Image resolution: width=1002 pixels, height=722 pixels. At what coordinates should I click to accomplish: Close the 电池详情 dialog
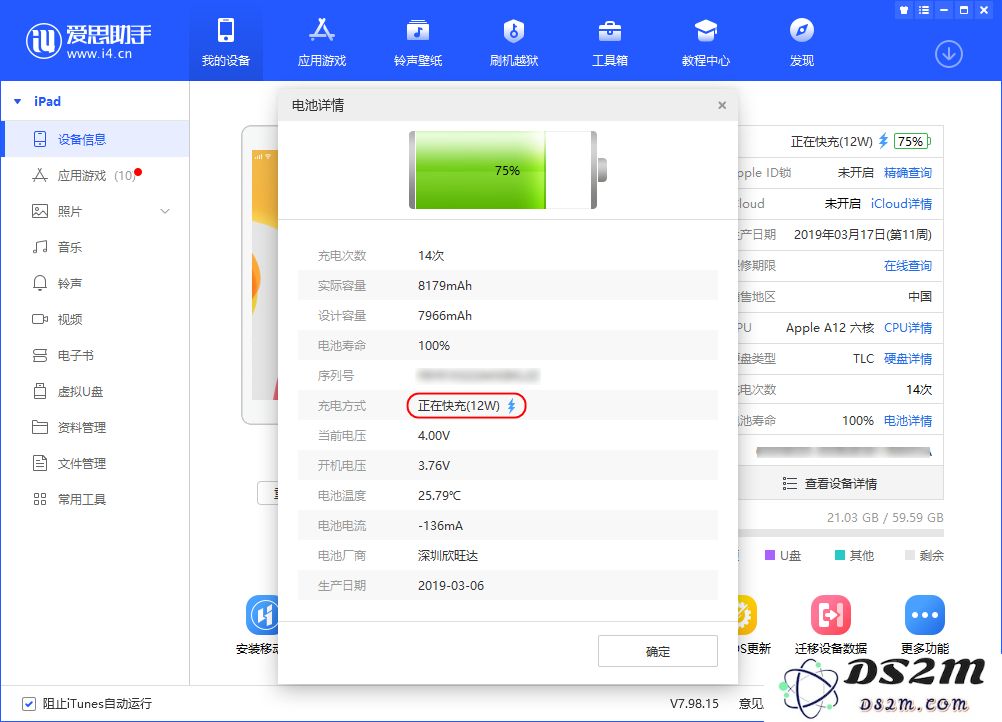click(722, 105)
